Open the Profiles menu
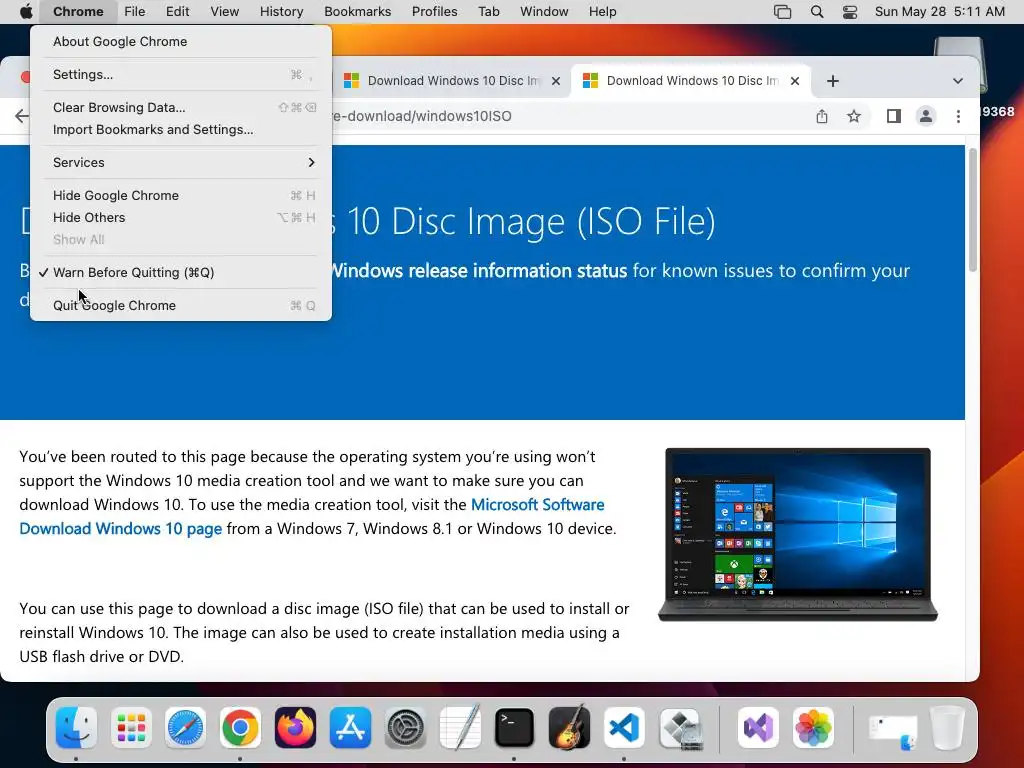The image size is (1024, 768). pyautogui.click(x=434, y=11)
